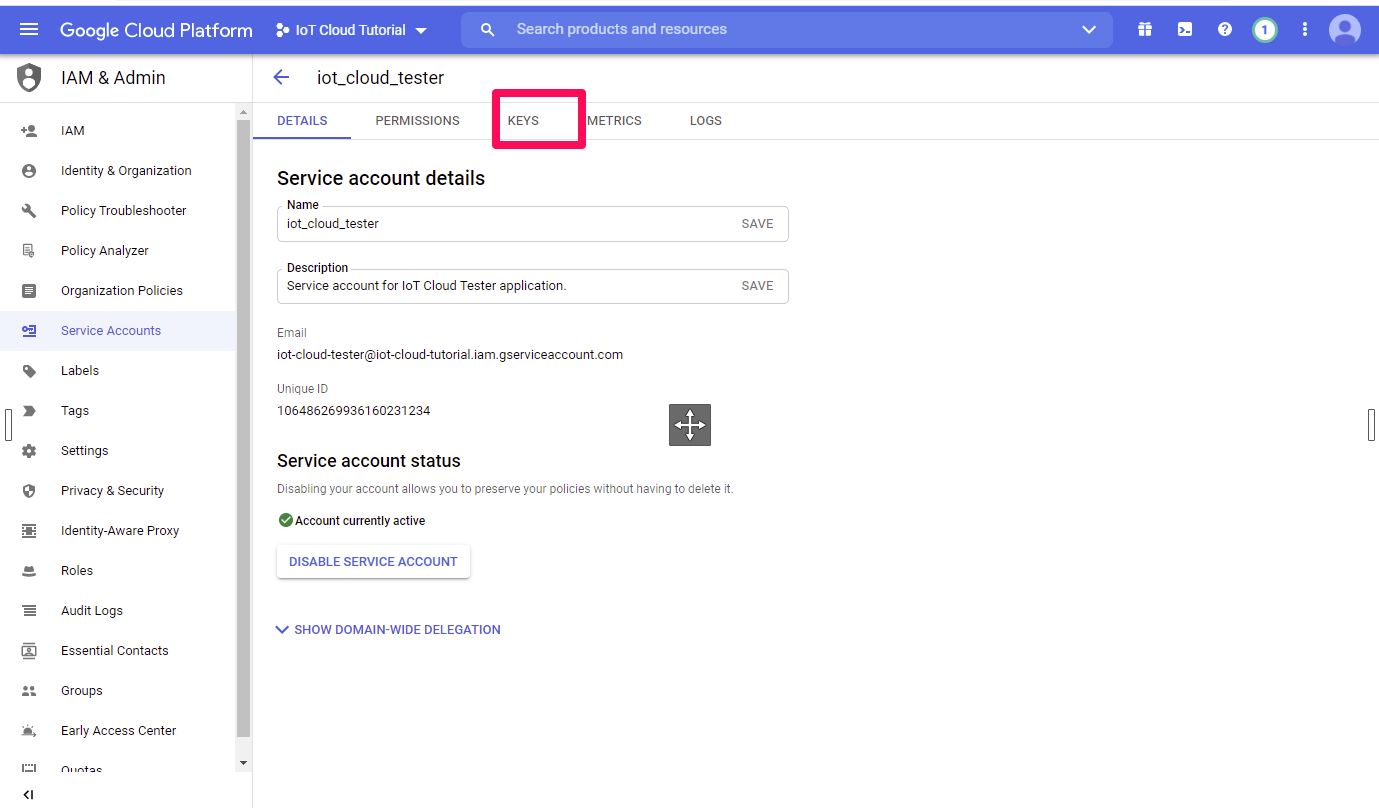The height and width of the screenshot is (808, 1379).
Task: Expand the search bar dropdown arrow
Action: (1090, 30)
